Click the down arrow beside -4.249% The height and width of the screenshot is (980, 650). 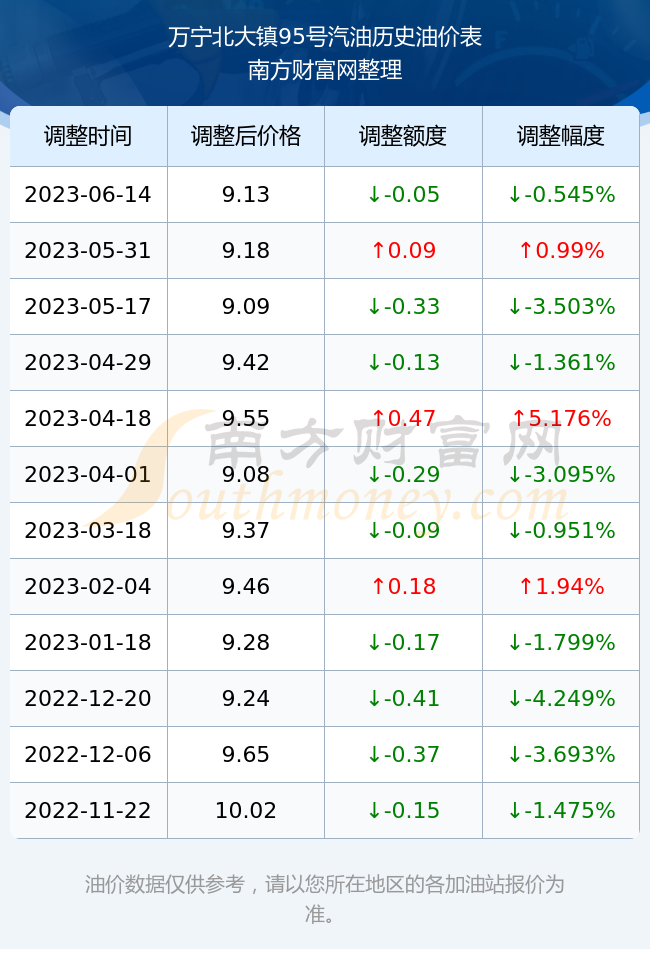514,698
